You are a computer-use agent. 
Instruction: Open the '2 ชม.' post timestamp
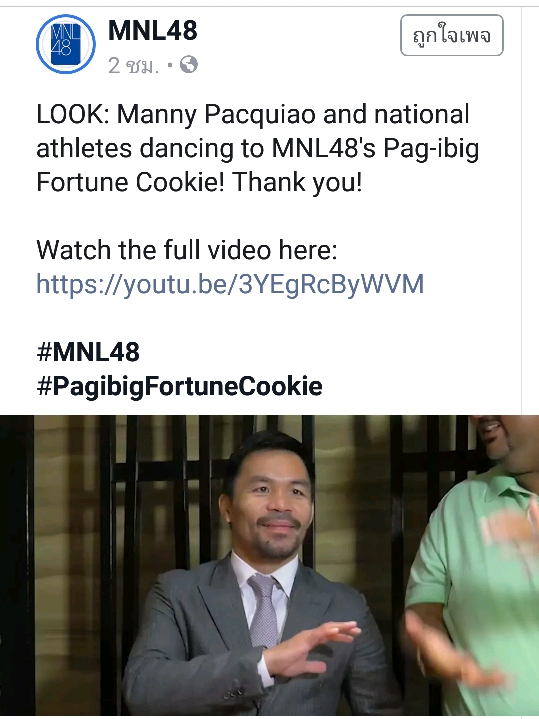(133, 66)
